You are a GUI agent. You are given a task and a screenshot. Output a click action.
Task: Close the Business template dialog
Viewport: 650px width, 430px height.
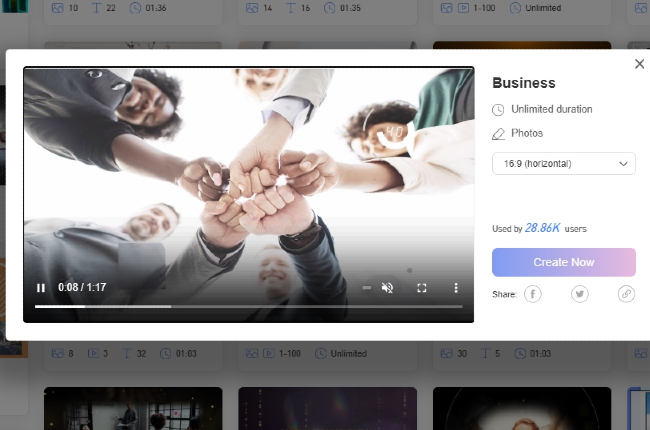639,64
